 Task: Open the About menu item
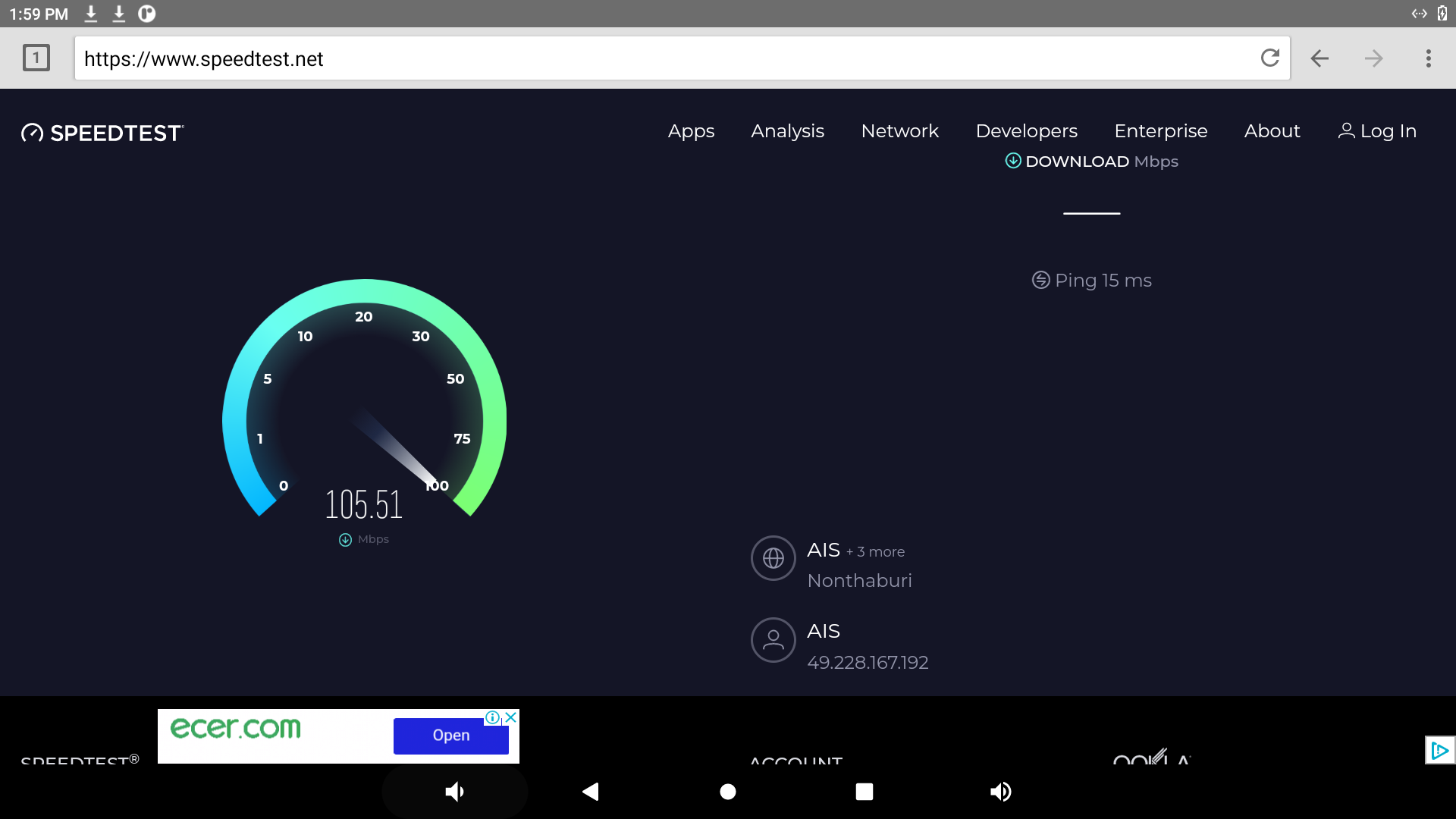pyautogui.click(x=1272, y=131)
